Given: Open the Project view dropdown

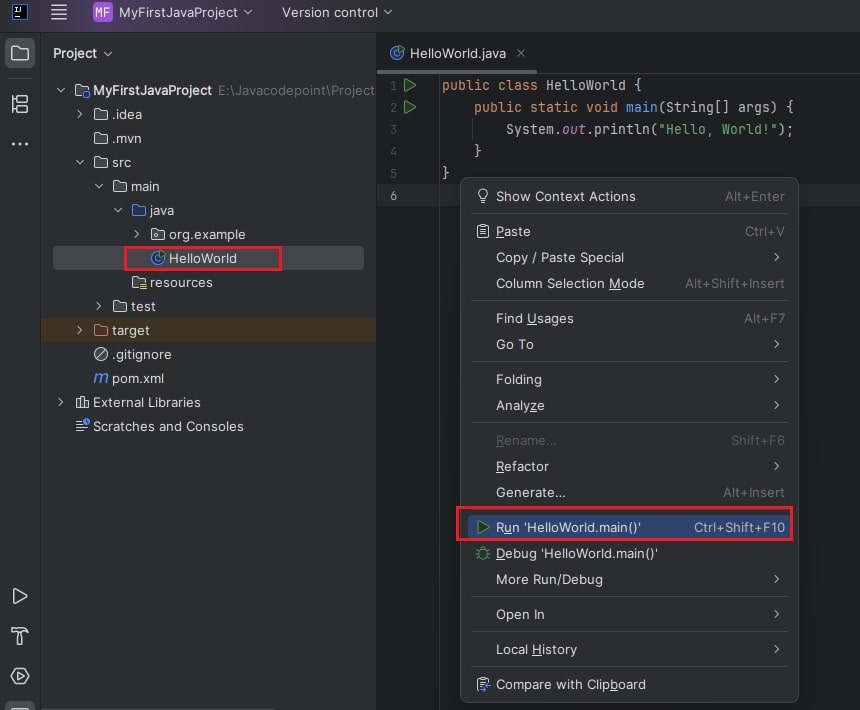Looking at the screenshot, I should tap(83, 53).
